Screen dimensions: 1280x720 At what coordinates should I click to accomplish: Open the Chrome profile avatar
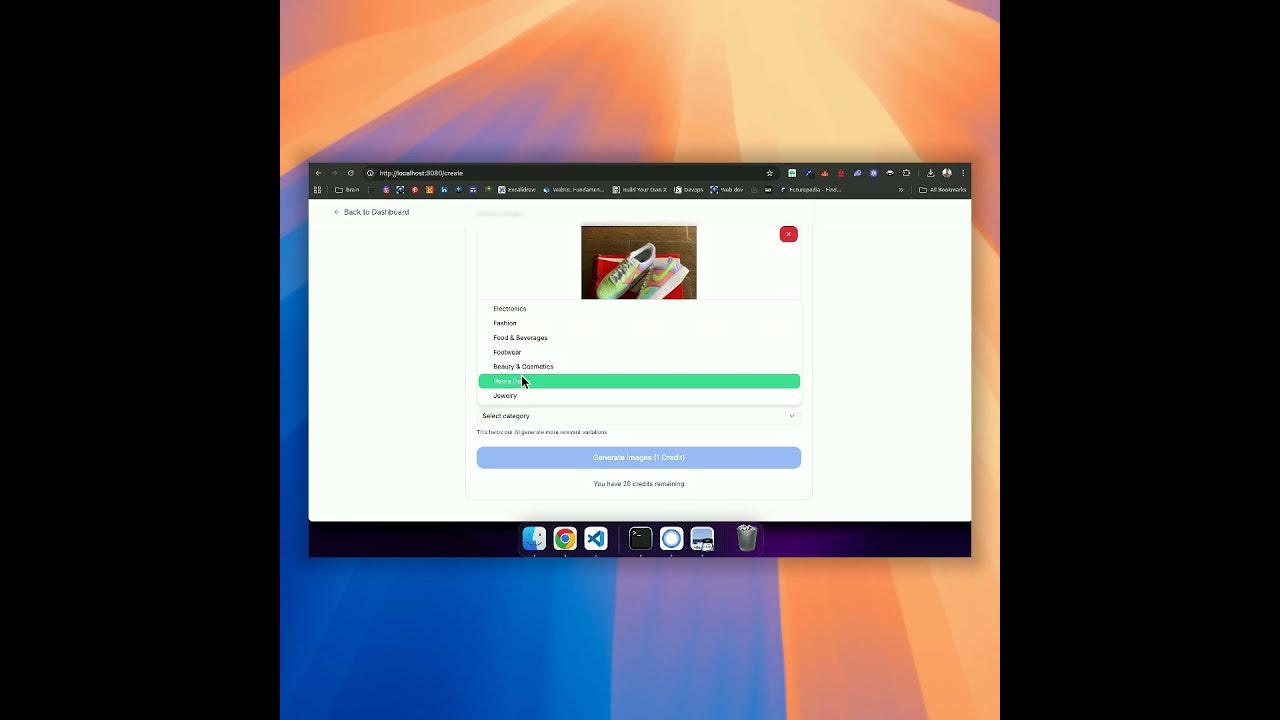point(947,173)
